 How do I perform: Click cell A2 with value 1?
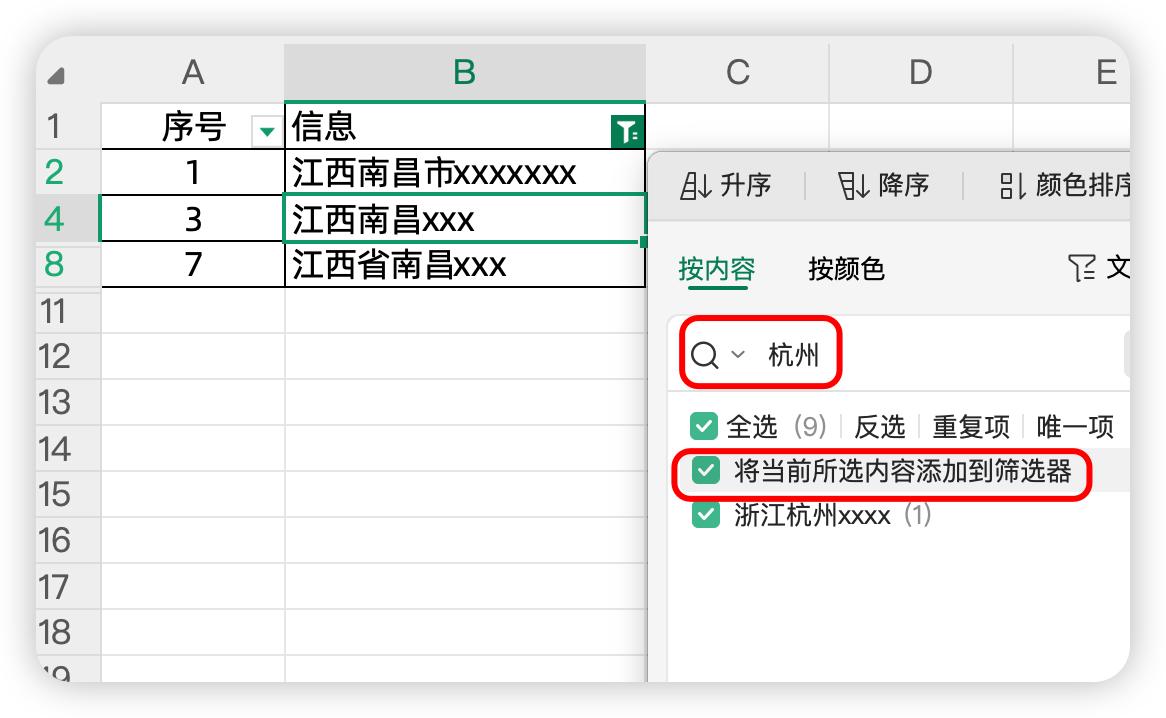[193, 172]
